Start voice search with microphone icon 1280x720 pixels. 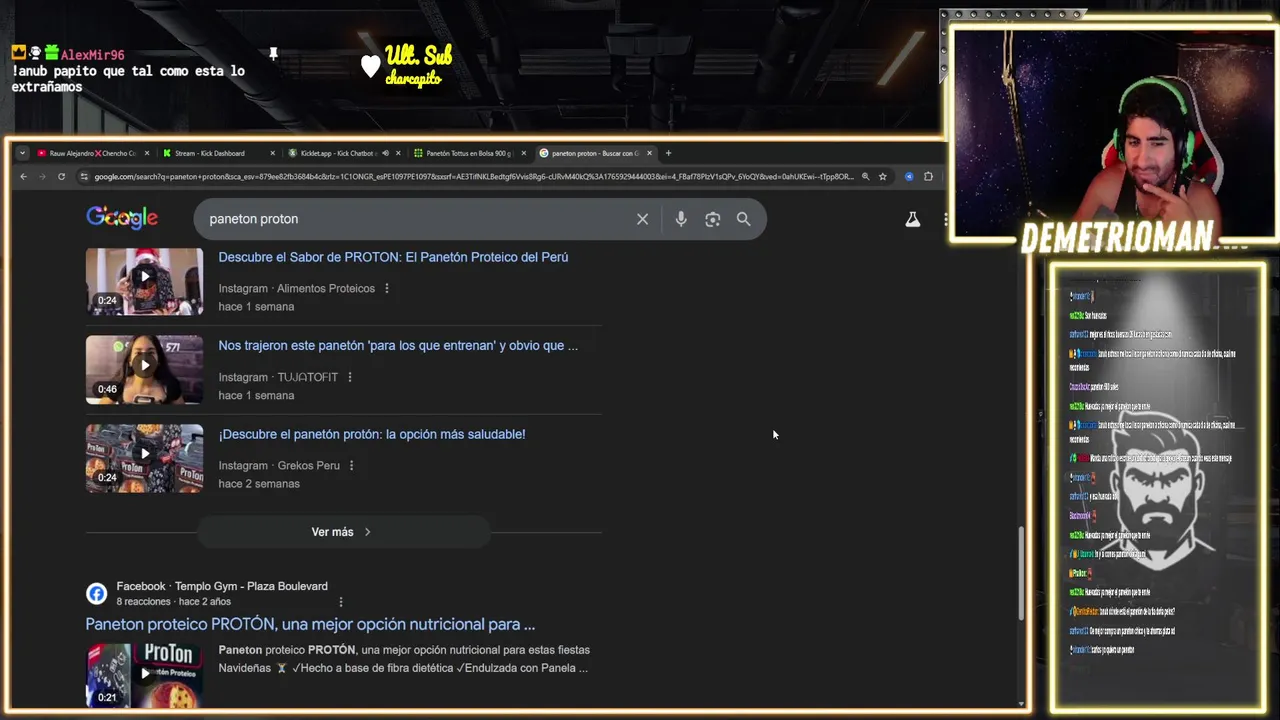click(681, 219)
